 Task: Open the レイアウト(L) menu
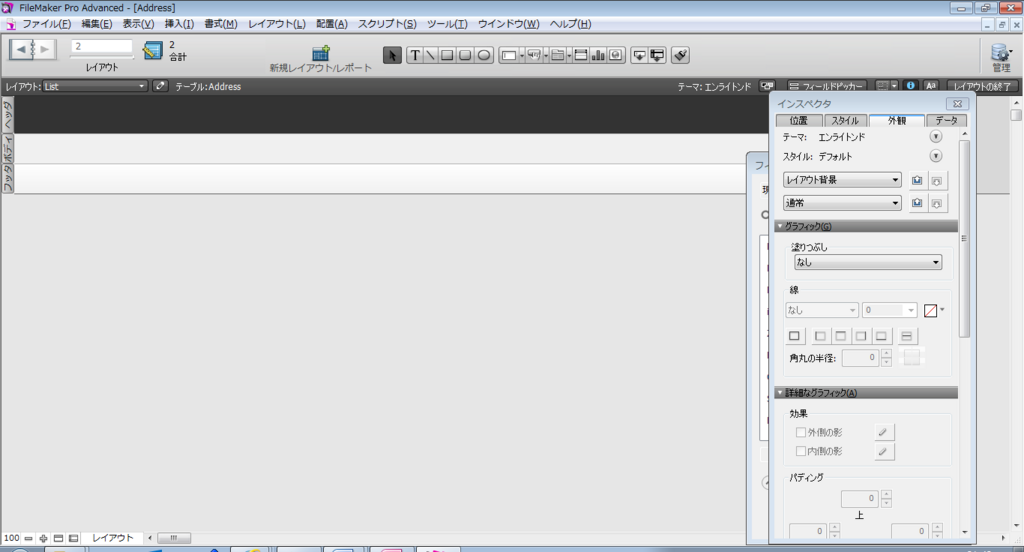pyautogui.click(x=276, y=24)
